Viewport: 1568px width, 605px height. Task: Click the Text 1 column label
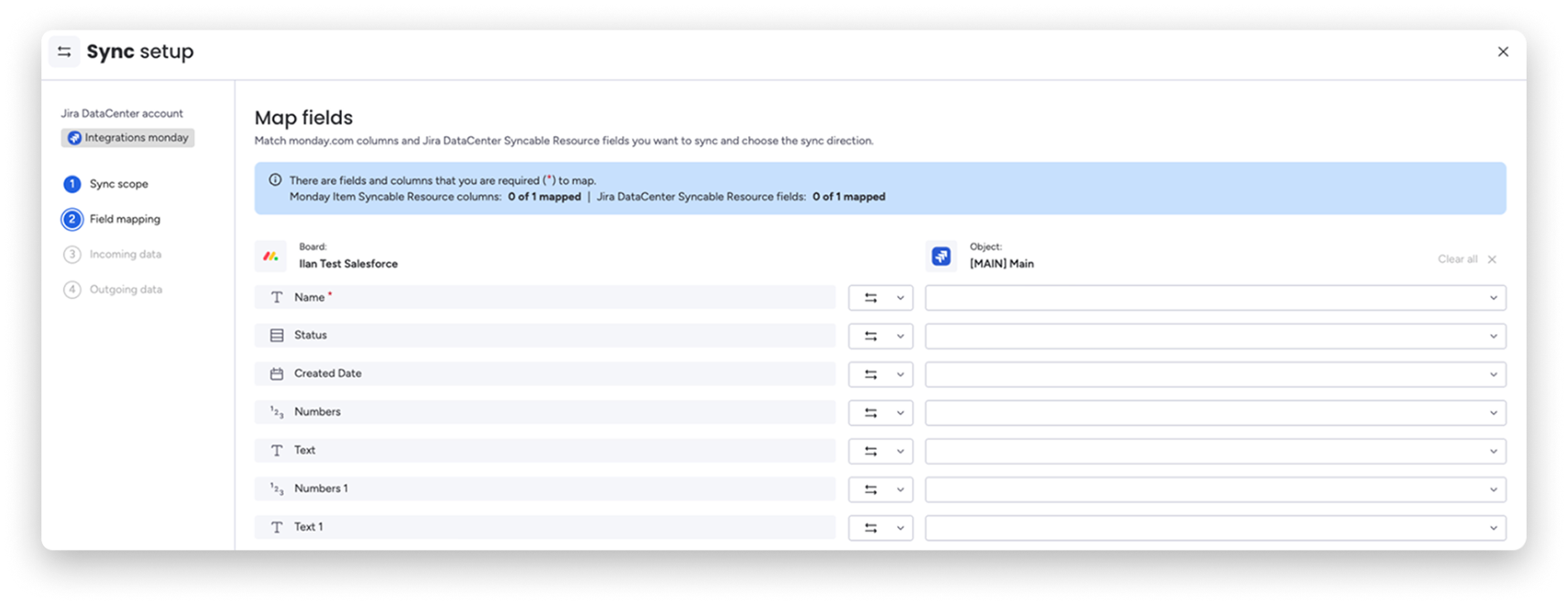coord(309,527)
